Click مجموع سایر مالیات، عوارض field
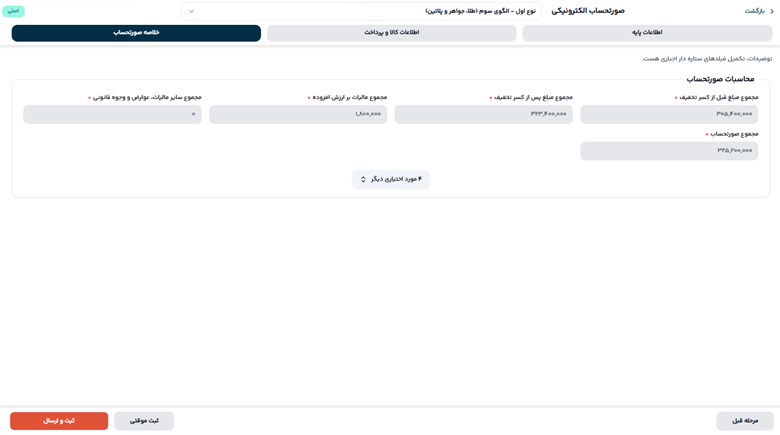Screen dimensions: 780x435 (112, 114)
